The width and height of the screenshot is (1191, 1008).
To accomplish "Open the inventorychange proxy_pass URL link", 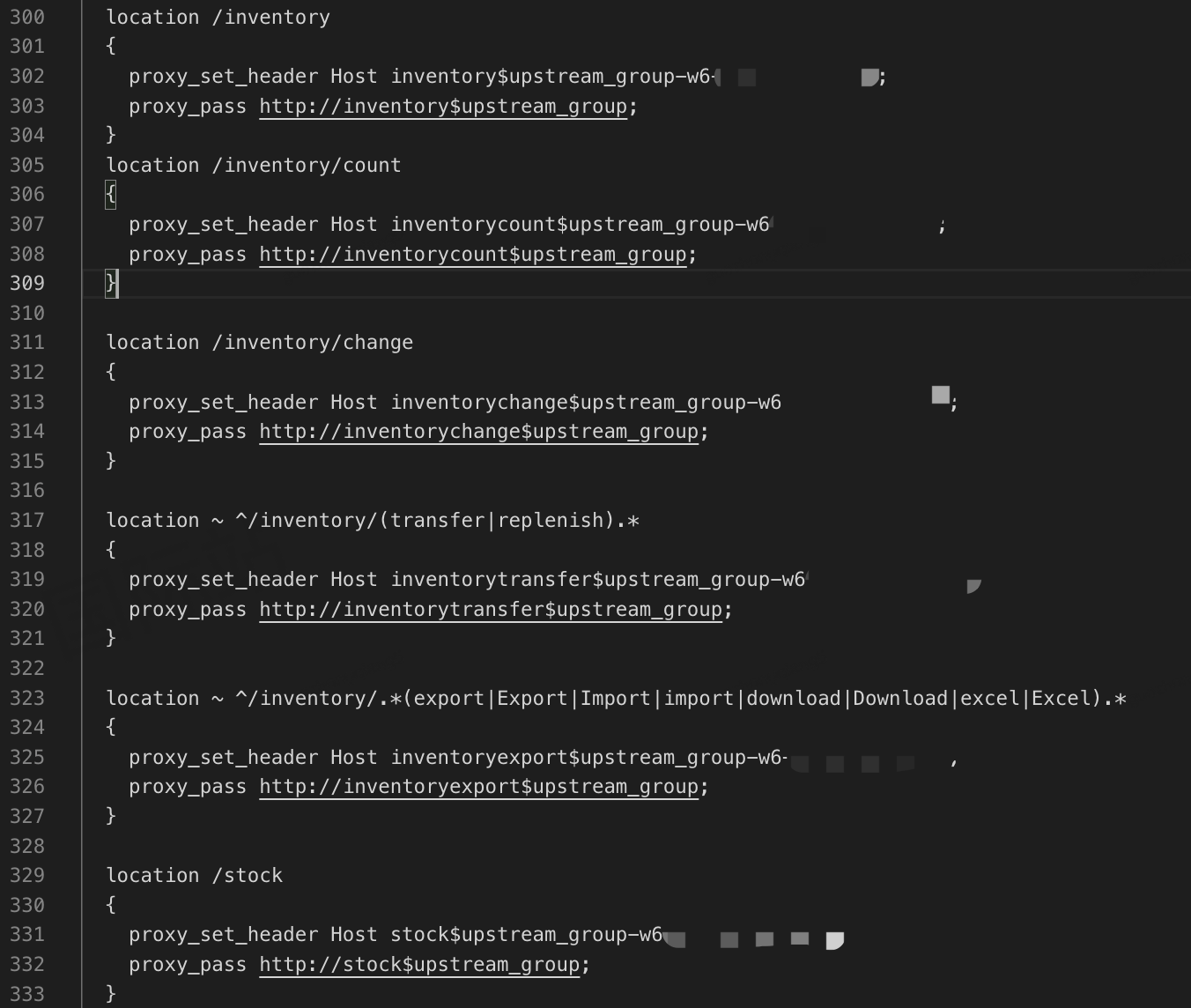I will point(478,432).
